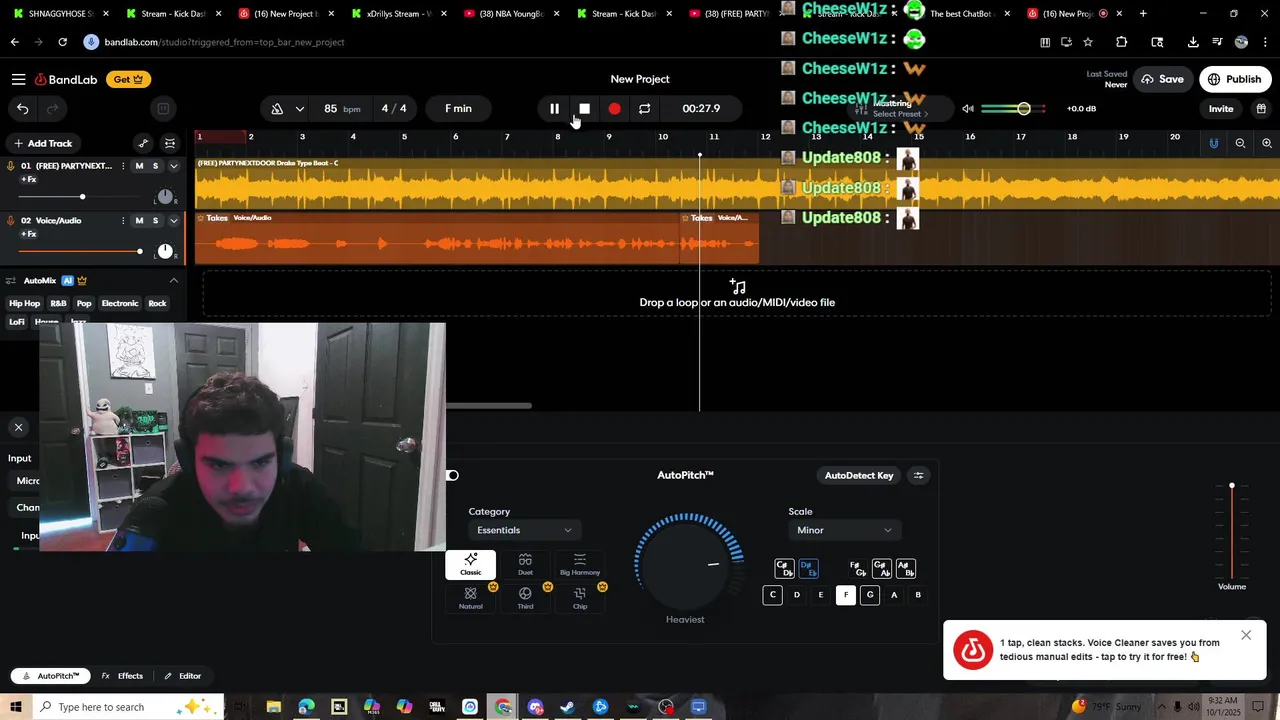
Task: Select the R&B AutoMix genre
Action: click(x=58, y=304)
